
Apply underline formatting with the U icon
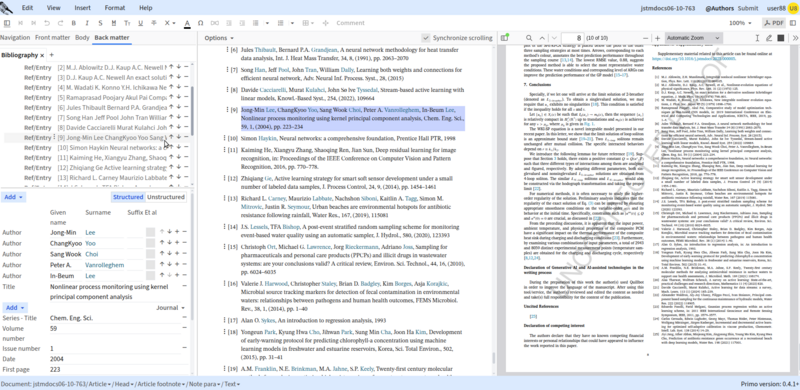(140, 23)
